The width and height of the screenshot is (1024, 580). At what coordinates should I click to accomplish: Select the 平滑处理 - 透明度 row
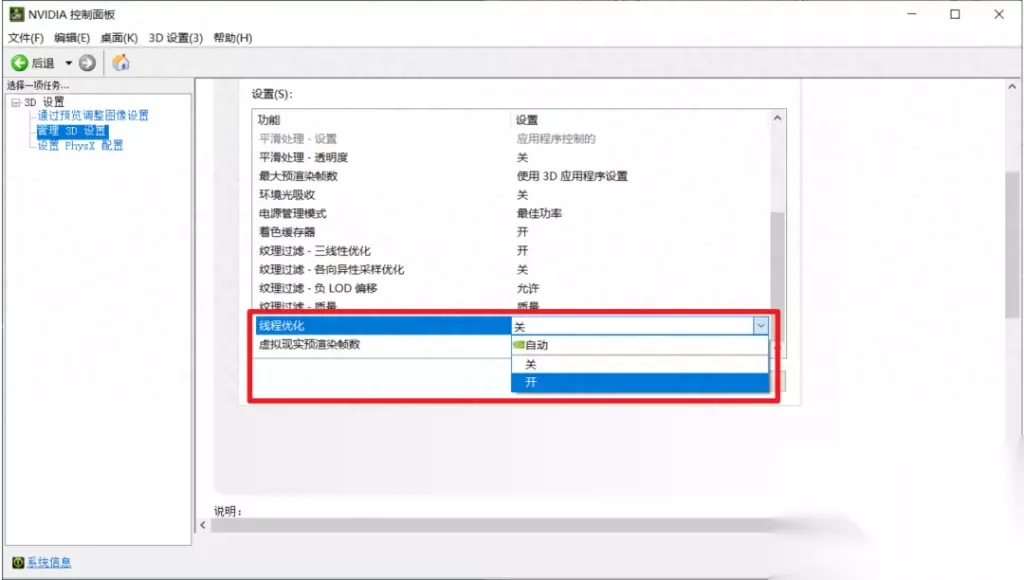[513, 157]
